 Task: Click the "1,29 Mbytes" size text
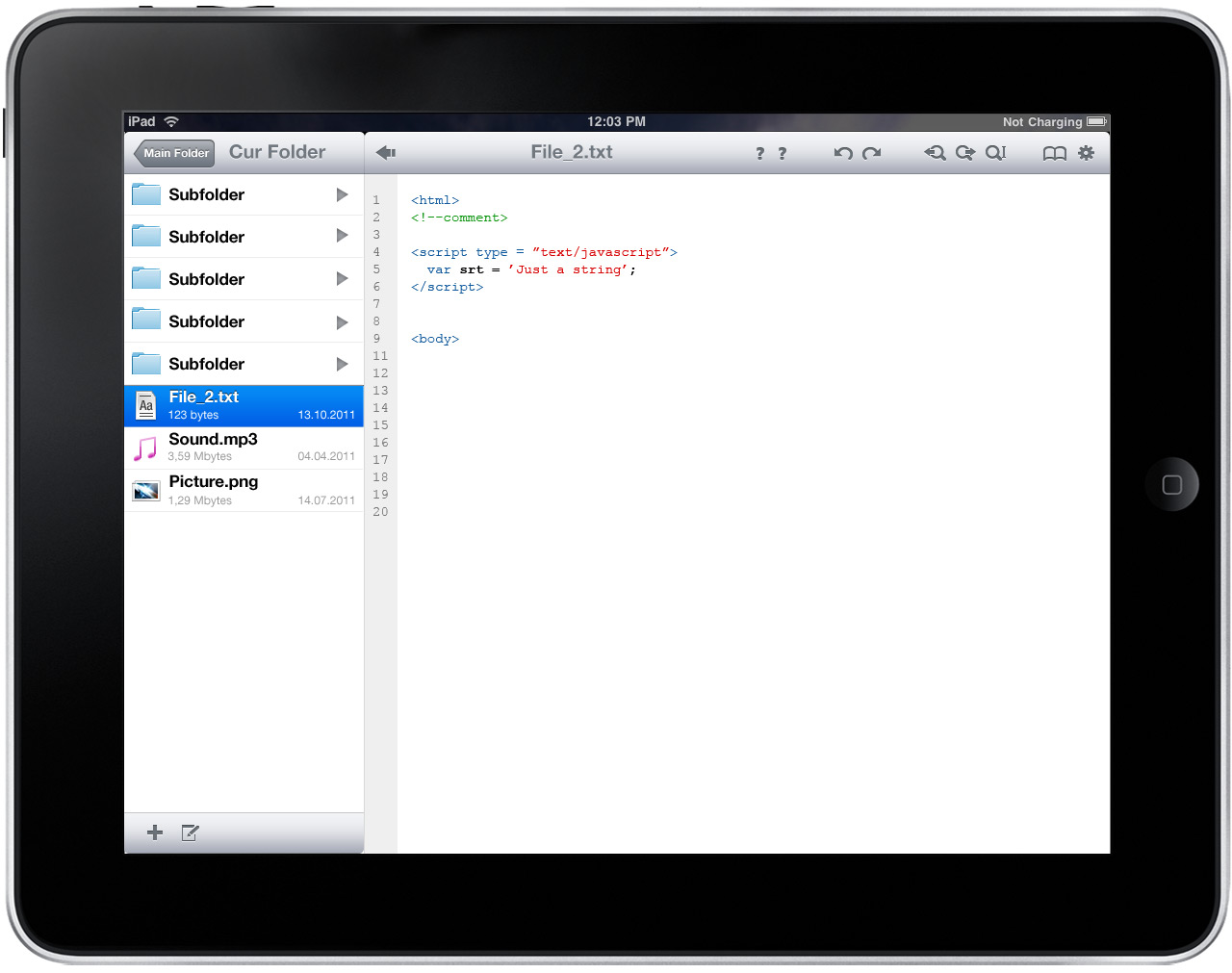(x=200, y=500)
